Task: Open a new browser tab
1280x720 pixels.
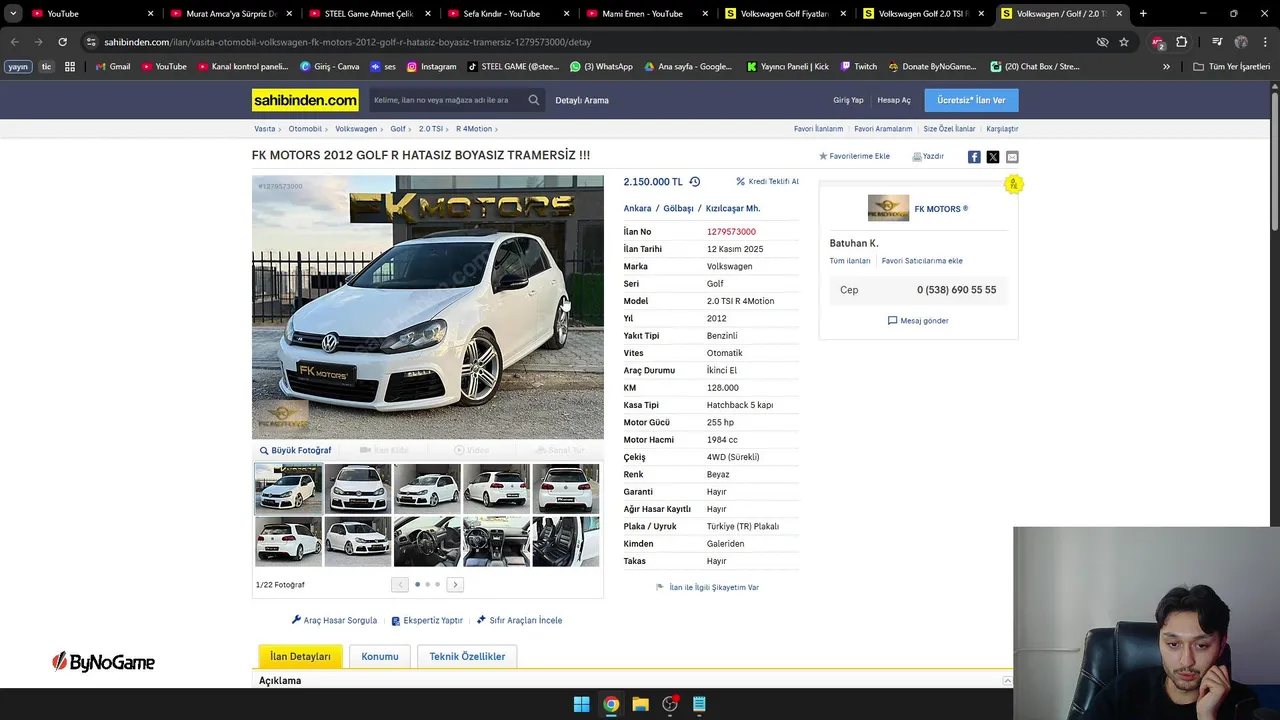Action: [1143, 14]
